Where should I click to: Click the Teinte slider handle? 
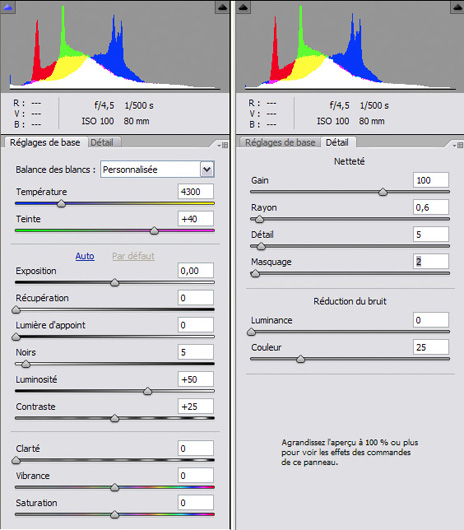point(154,231)
